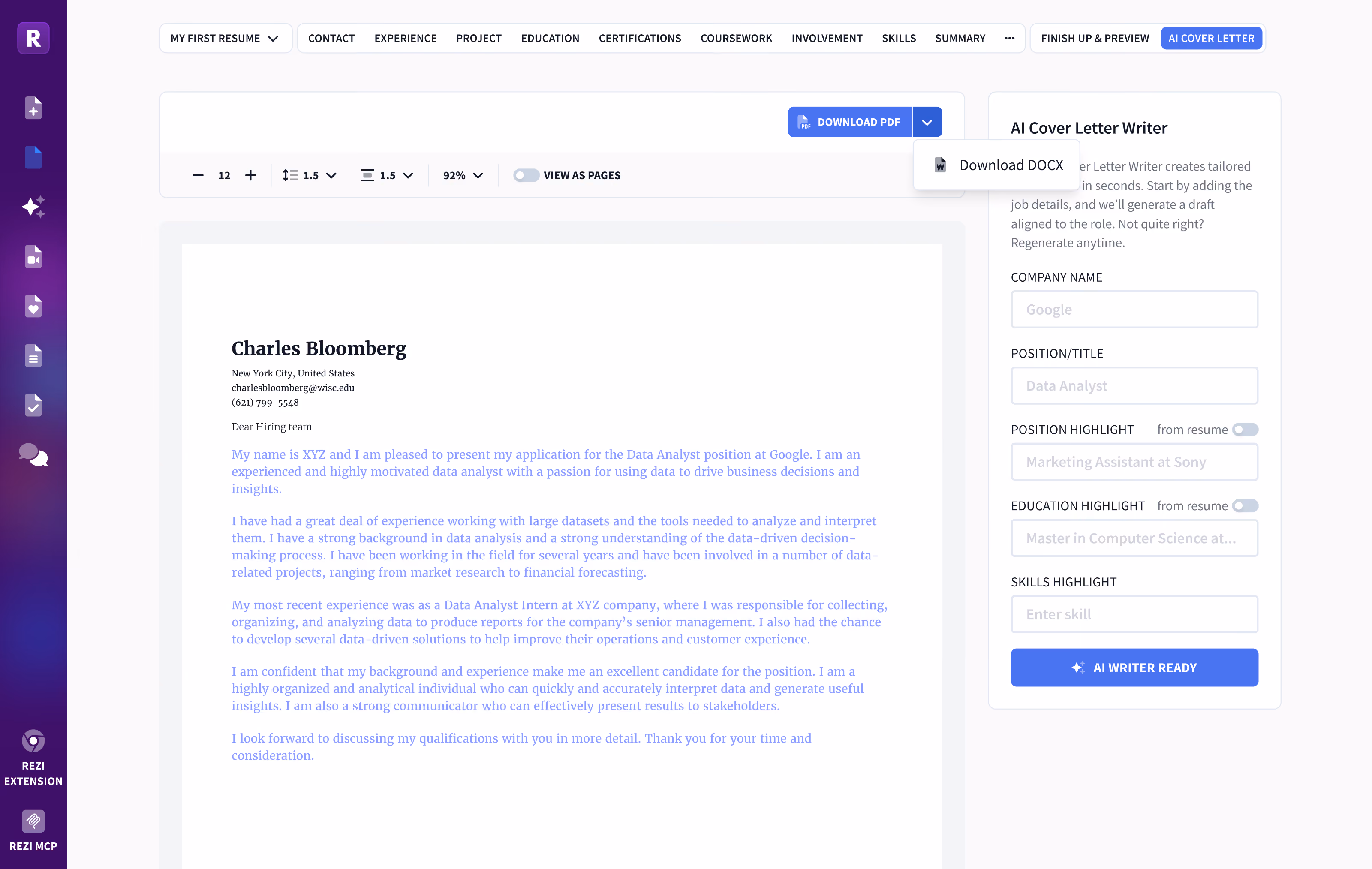Click the Charles Bloomberg name heading
This screenshot has height=869, width=1372.
point(319,348)
